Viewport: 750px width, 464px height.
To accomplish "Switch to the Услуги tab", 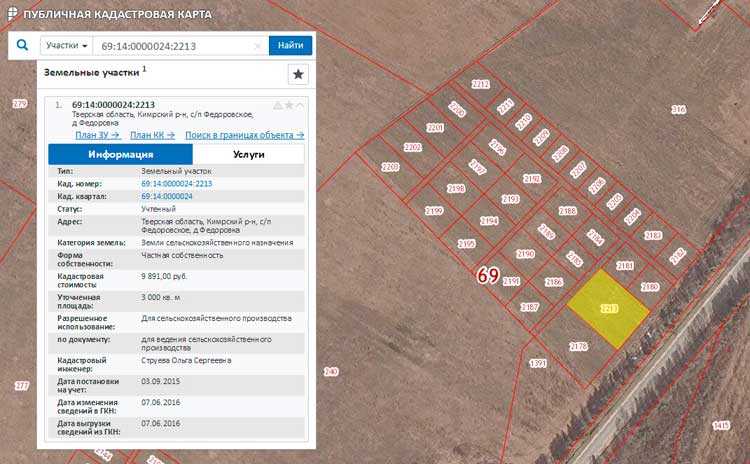I will [x=248, y=155].
